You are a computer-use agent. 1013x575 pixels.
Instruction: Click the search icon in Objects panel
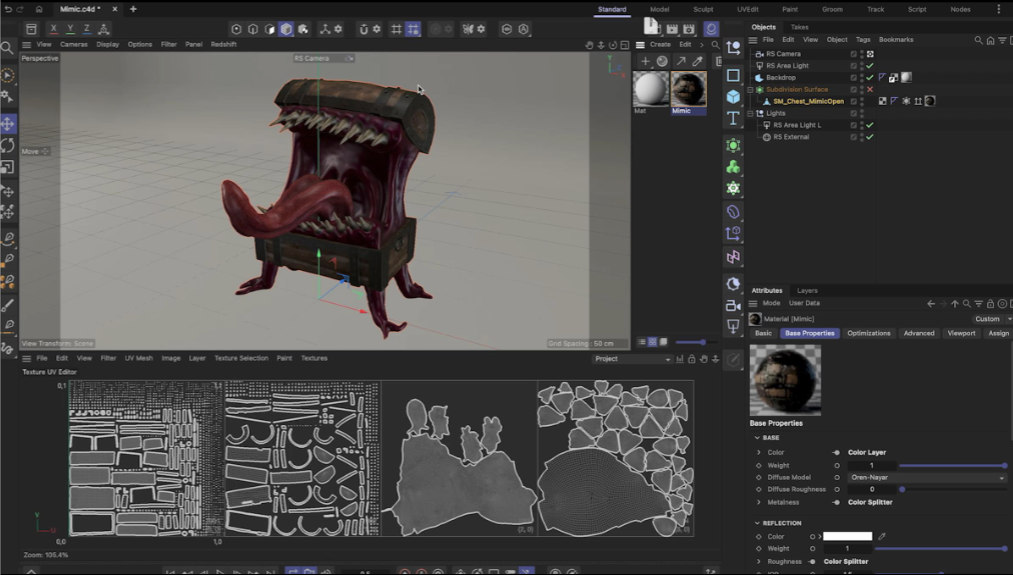pyautogui.click(x=979, y=40)
